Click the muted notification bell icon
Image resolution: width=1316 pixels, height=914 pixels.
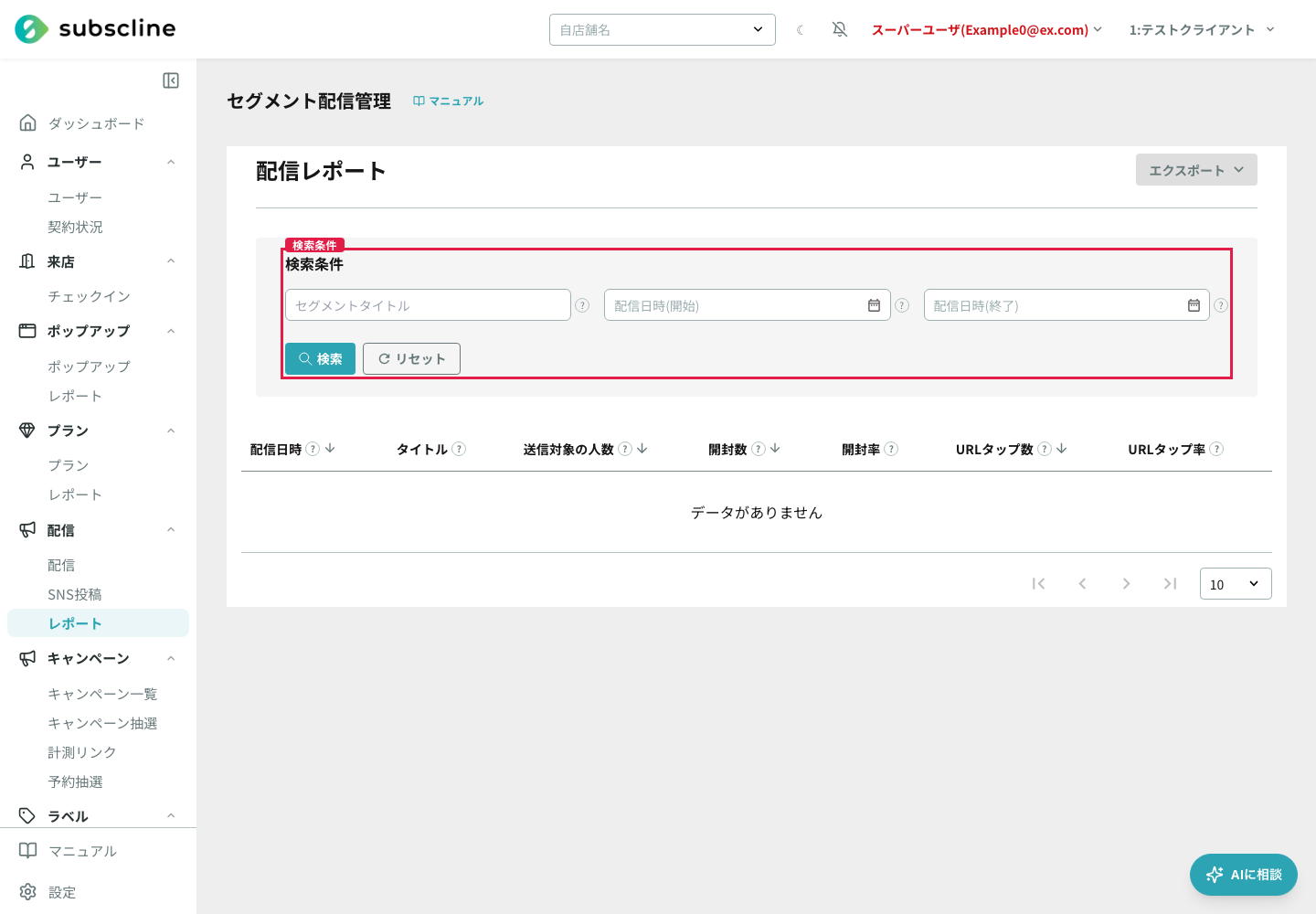[x=840, y=30]
